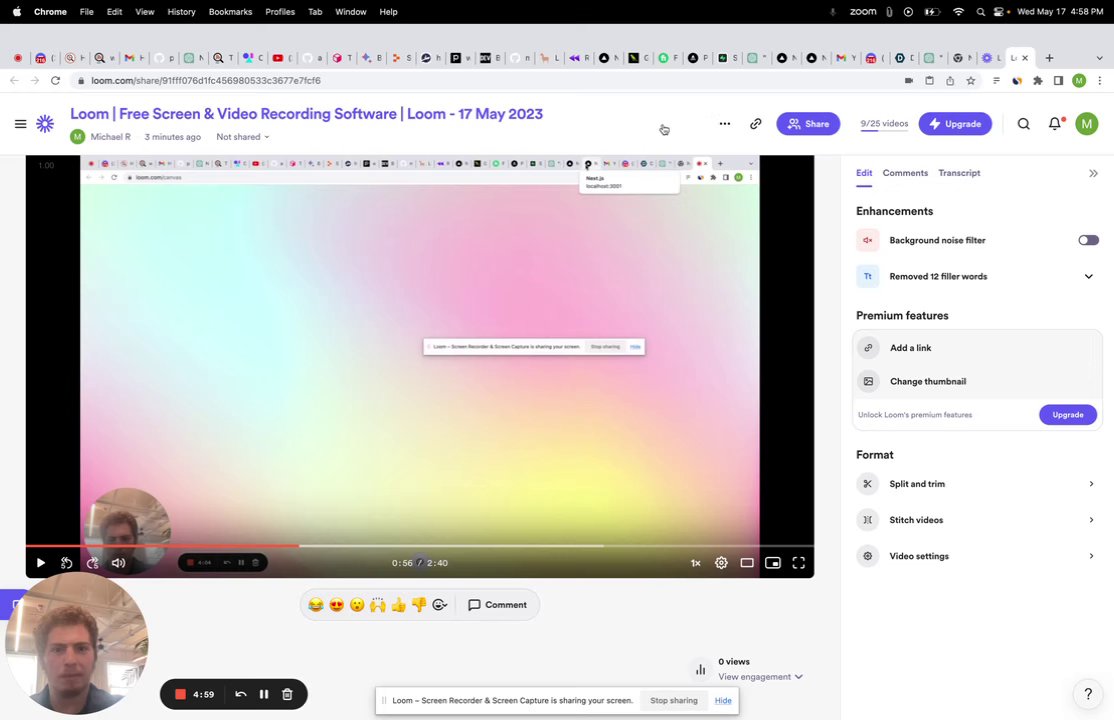Open the three-dots more options menu
Screen dimensions: 1114x720
click(x=725, y=124)
